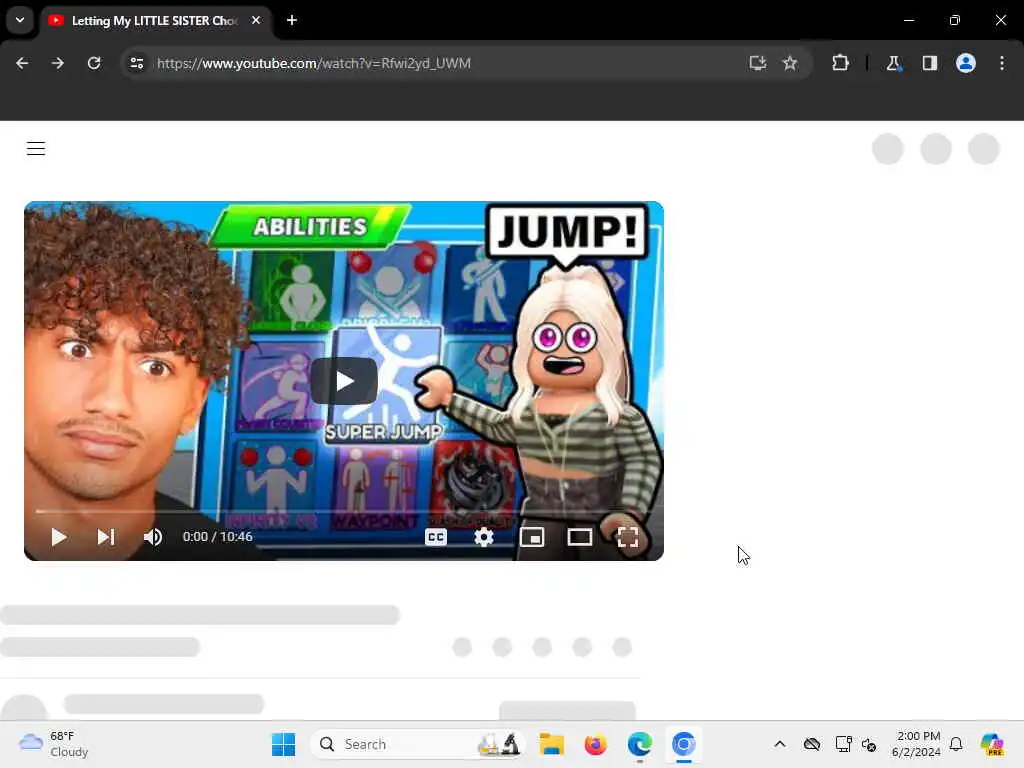The width and height of the screenshot is (1024, 768).
Task: Go forward in browser history
Action: pos(58,63)
